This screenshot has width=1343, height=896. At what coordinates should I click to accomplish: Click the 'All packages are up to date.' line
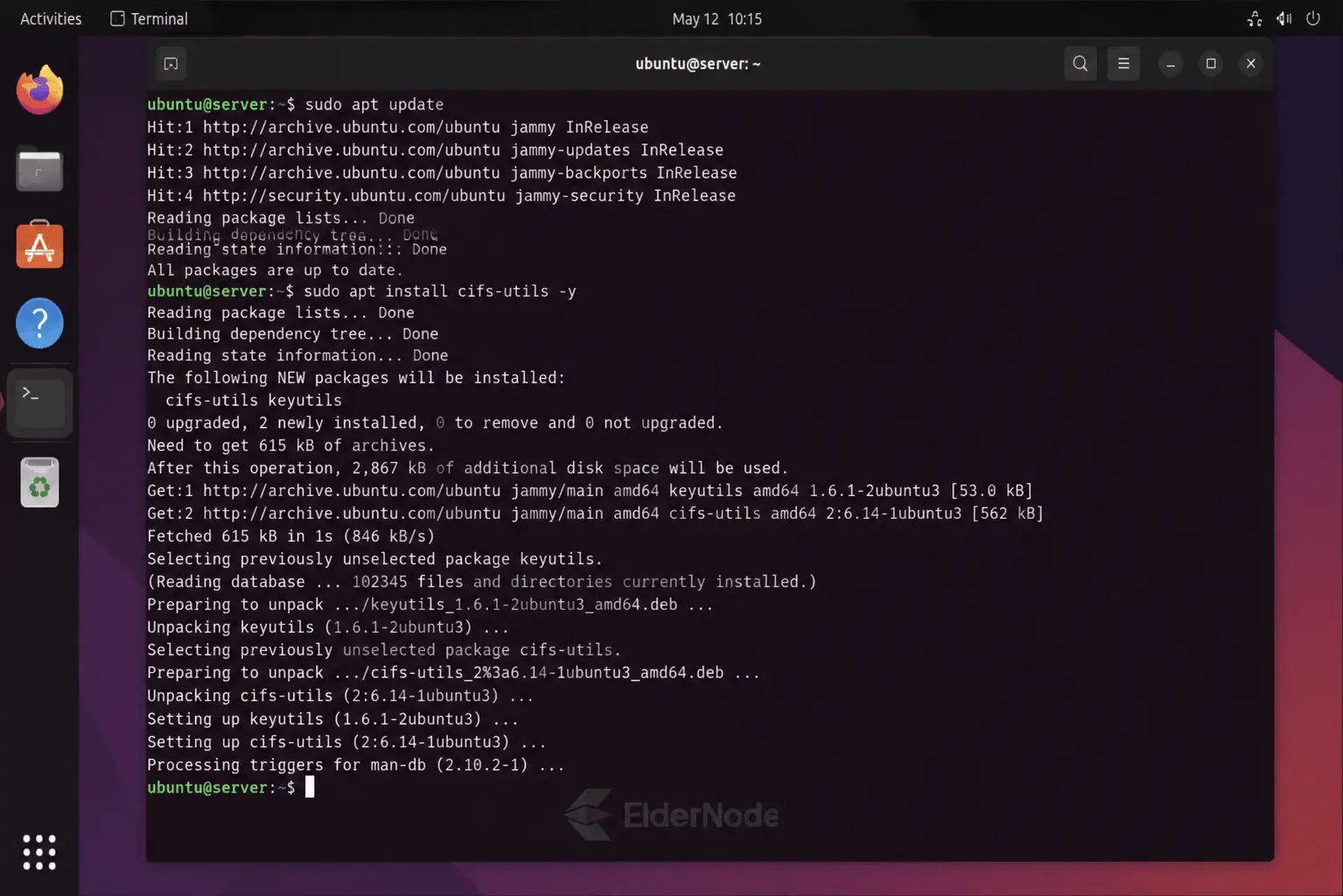click(x=275, y=269)
